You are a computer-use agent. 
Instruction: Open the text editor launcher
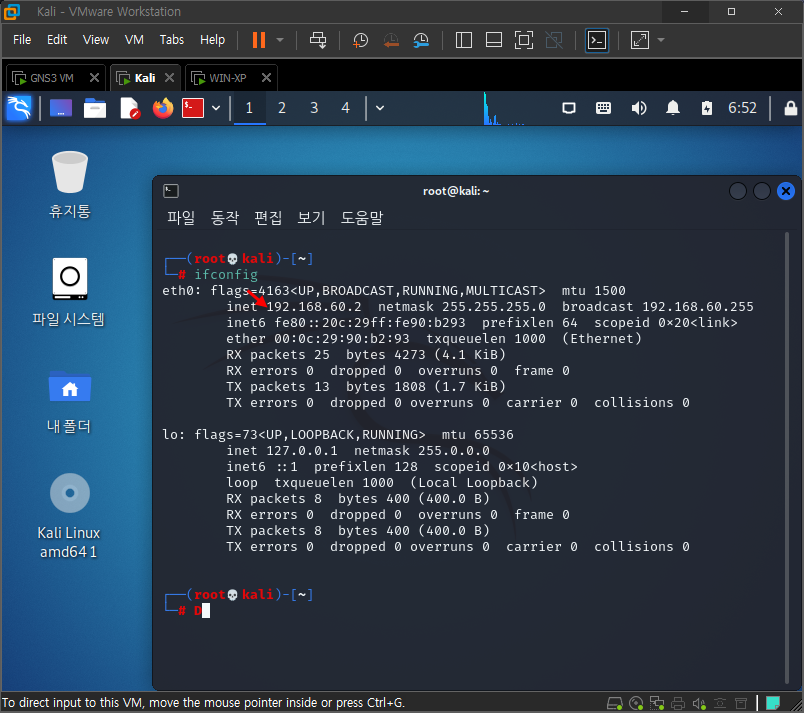point(129,108)
